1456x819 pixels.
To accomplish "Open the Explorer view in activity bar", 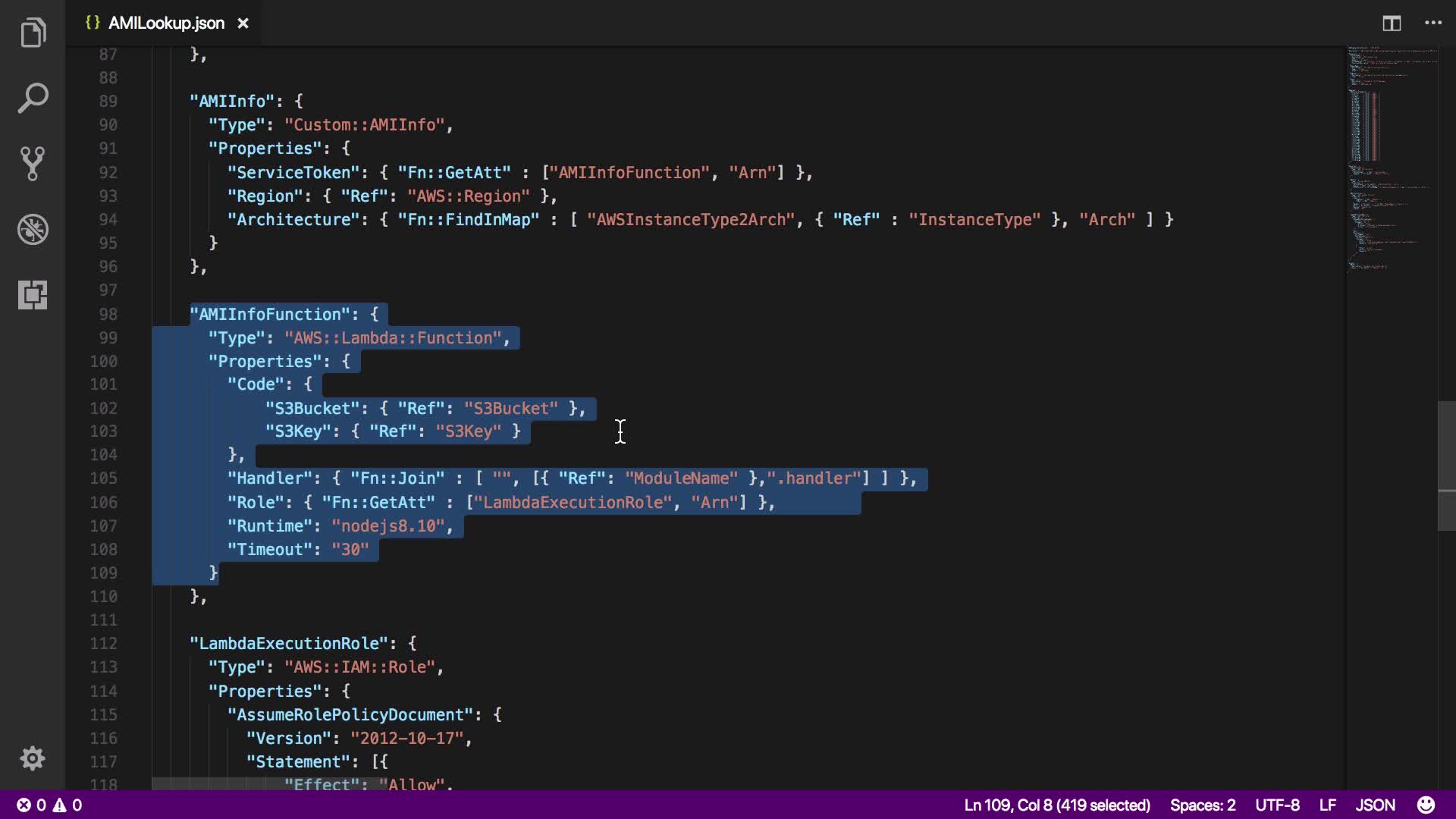I will pyautogui.click(x=33, y=33).
